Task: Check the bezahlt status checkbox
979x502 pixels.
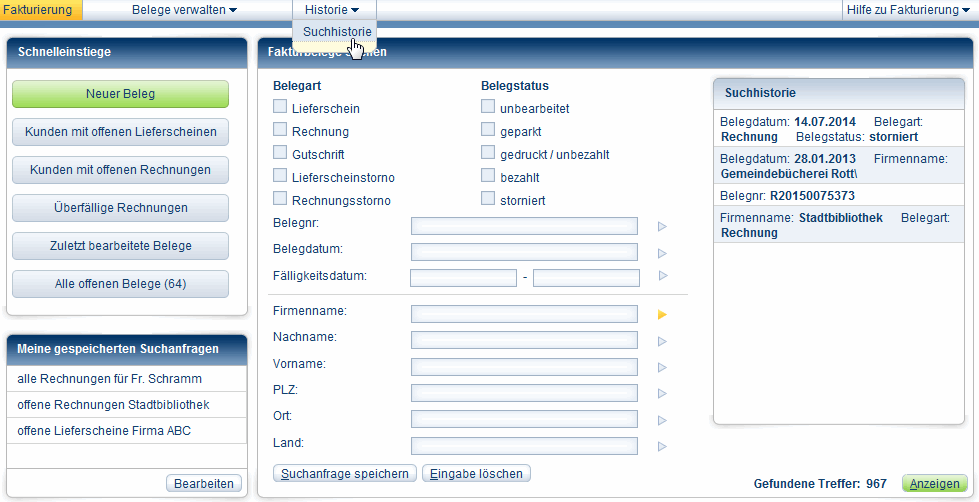Action: point(488,176)
